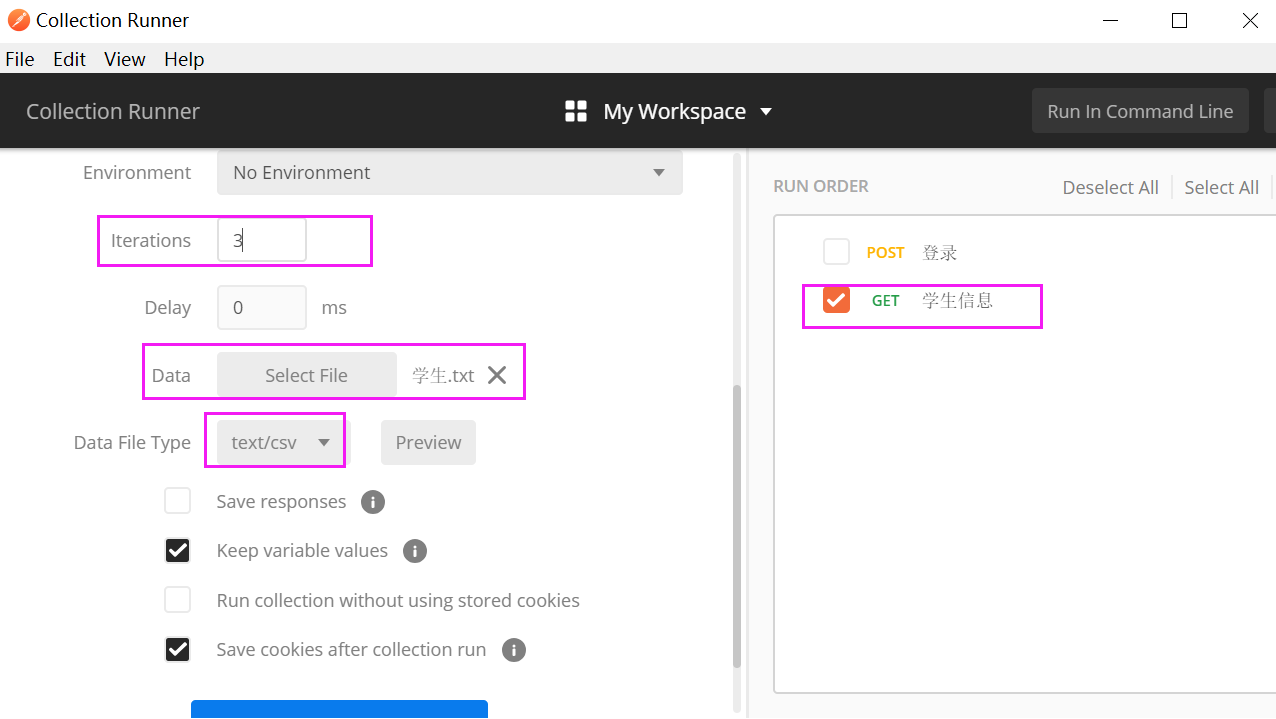This screenshot has width=1276, height=719.
Task: Remove the selected data file 学生.txt
Action: [x=497, y=375]
